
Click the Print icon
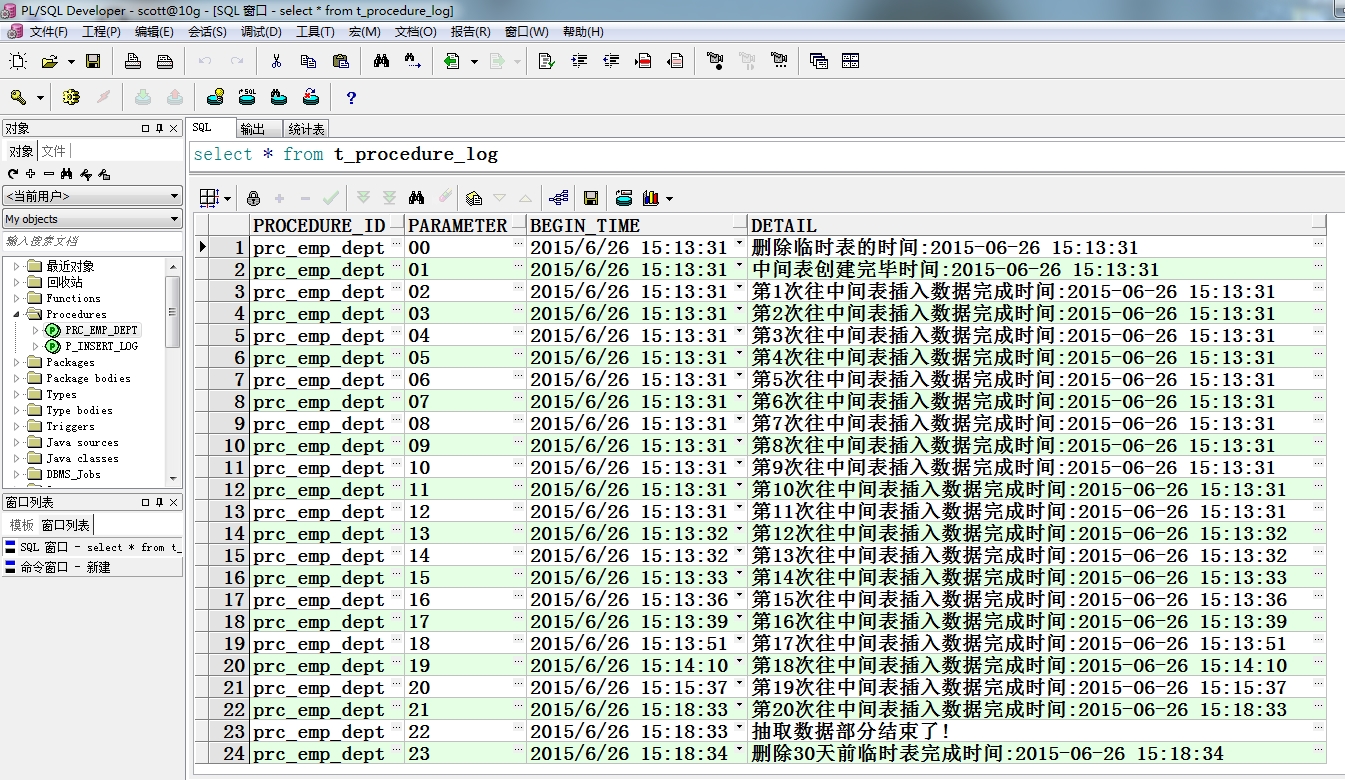tap(132, 62)
